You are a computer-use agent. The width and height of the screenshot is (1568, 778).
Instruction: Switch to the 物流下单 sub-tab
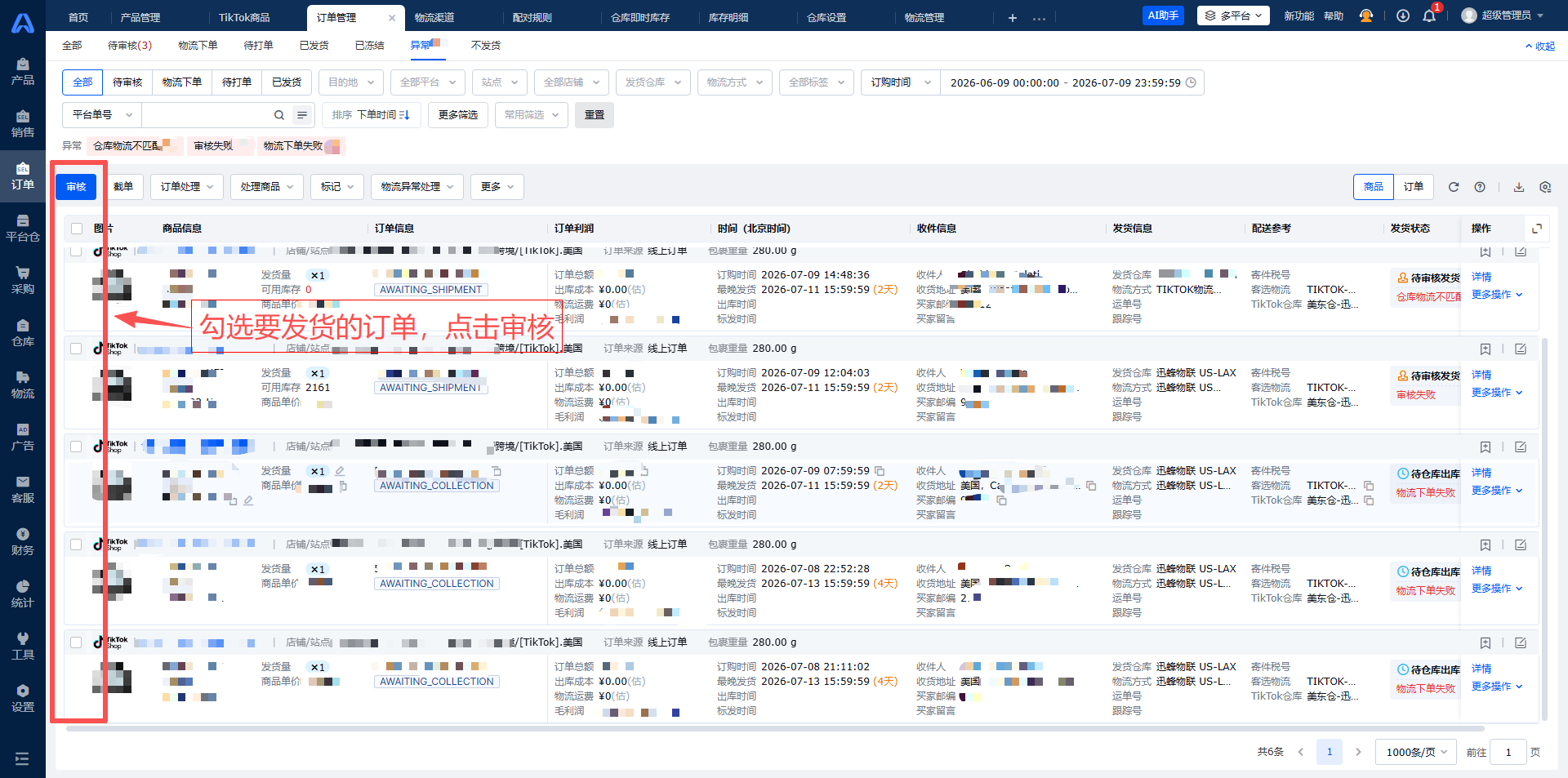coord(198,46)
